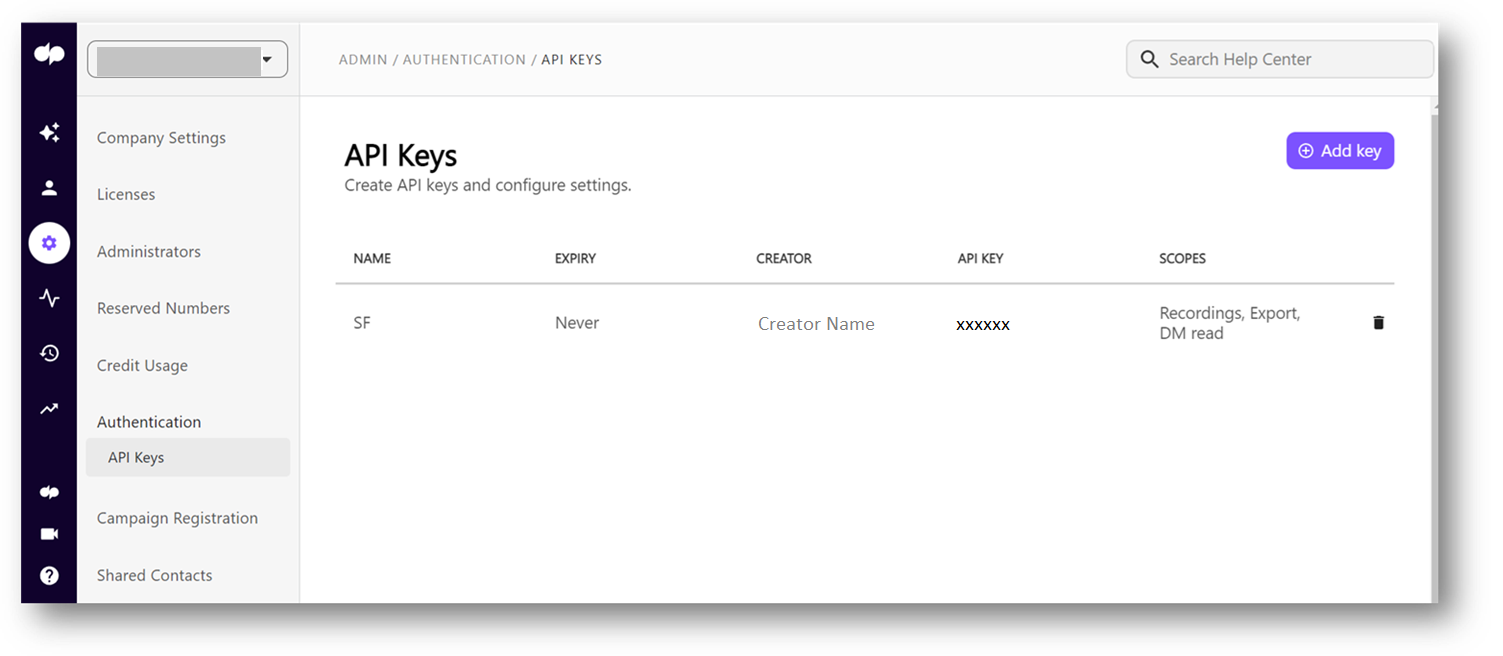This screenshot has height=656, width=1503.
Task: Delete the SF API key with trash icon
Action: 1378,323
